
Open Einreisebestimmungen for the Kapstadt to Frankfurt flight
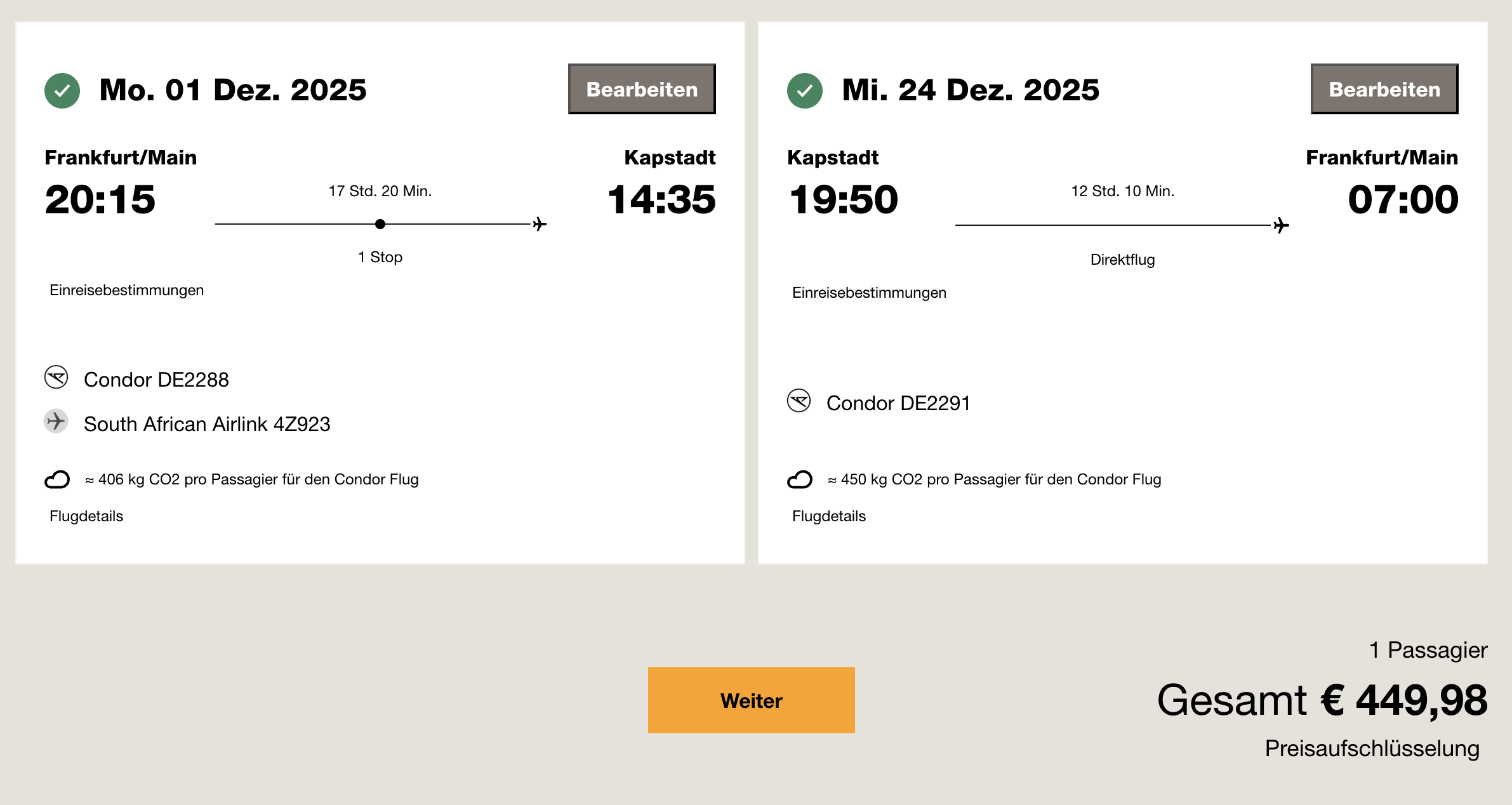(x=869, y=293)
